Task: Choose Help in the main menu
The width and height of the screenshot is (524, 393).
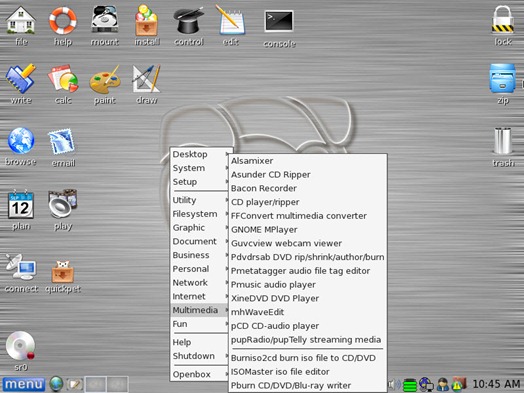Action: tap(201, 342)
